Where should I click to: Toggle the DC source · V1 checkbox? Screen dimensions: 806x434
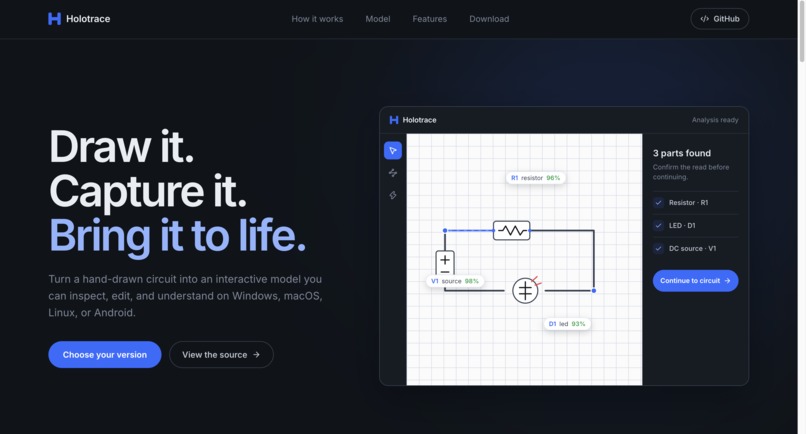click(658, 248)
